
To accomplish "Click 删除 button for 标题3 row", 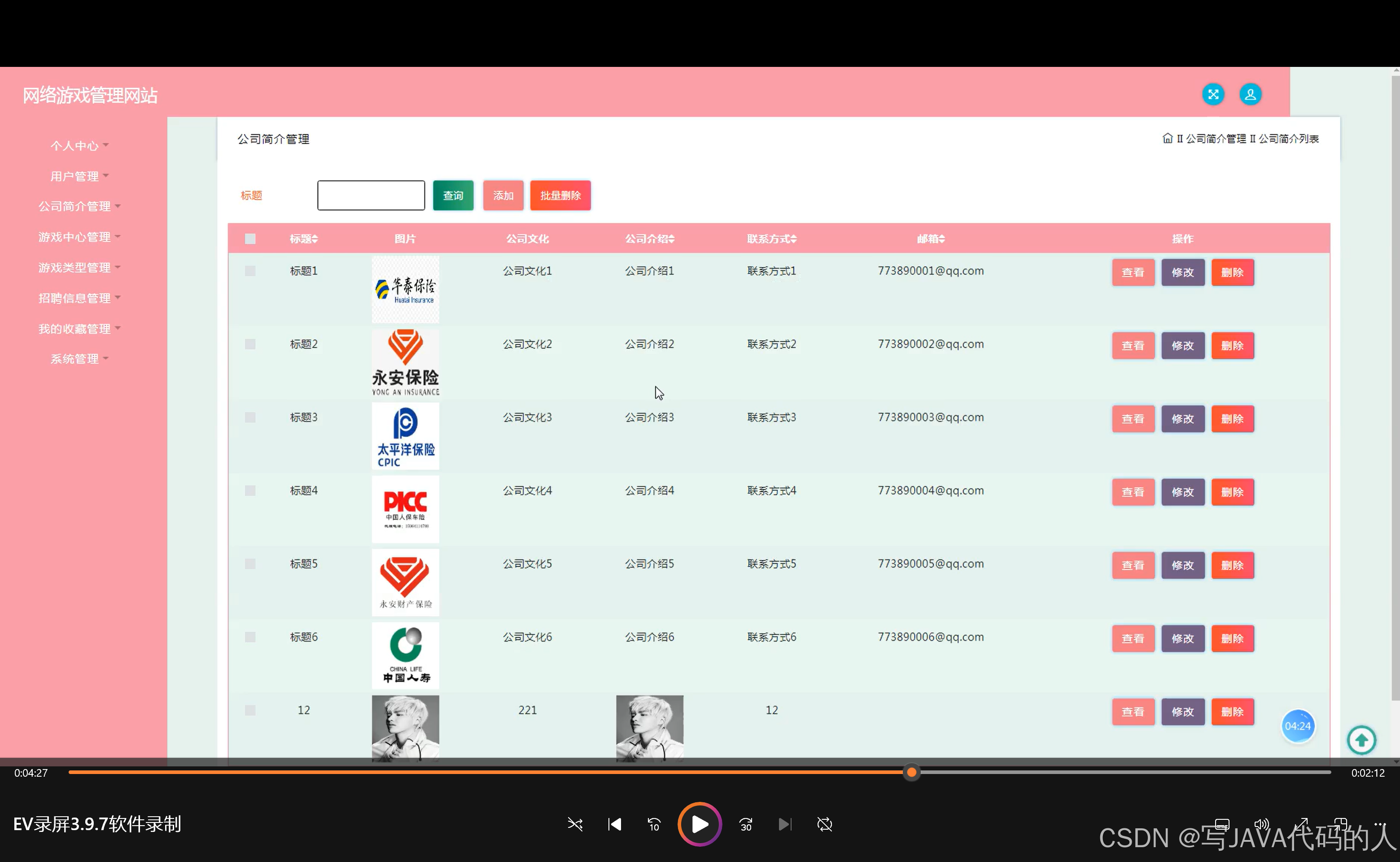I will pyautogui.click(x=1232, y=419).
